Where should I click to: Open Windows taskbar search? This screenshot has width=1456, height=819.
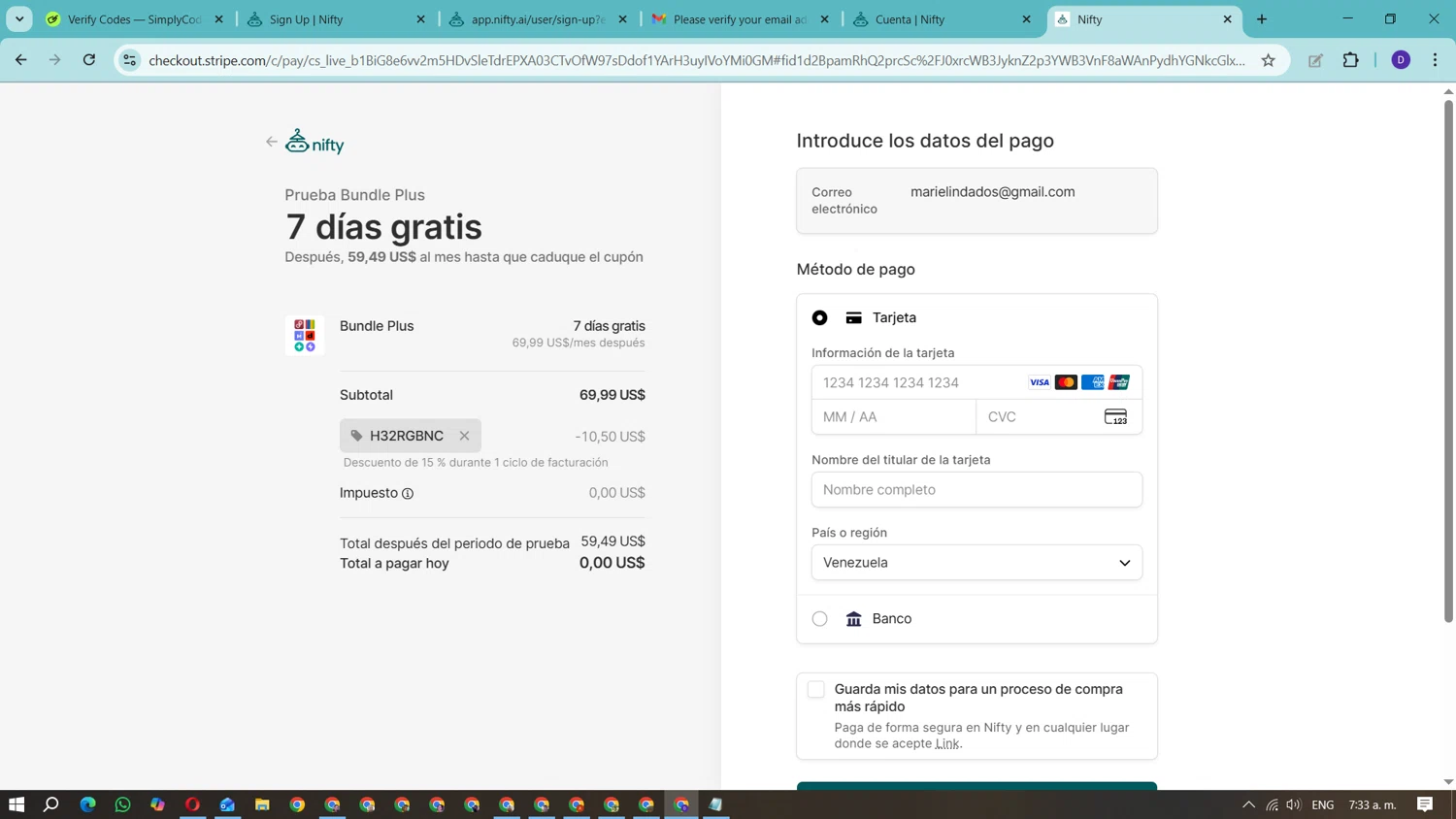coord(51,804)
